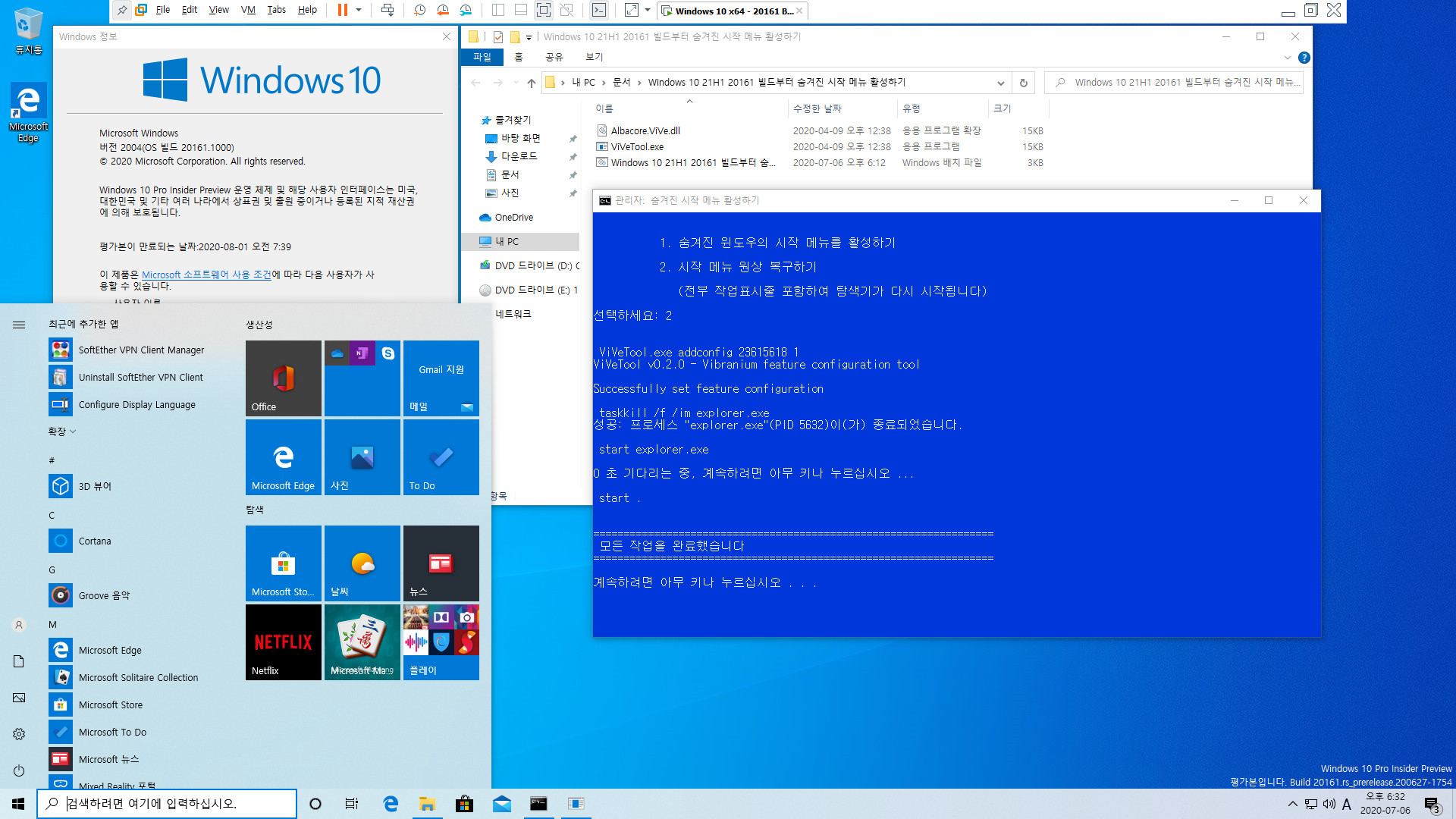Open the 홈 ribbon tab in File Explorer
The image size is (1456, 819).
point(519,57)
